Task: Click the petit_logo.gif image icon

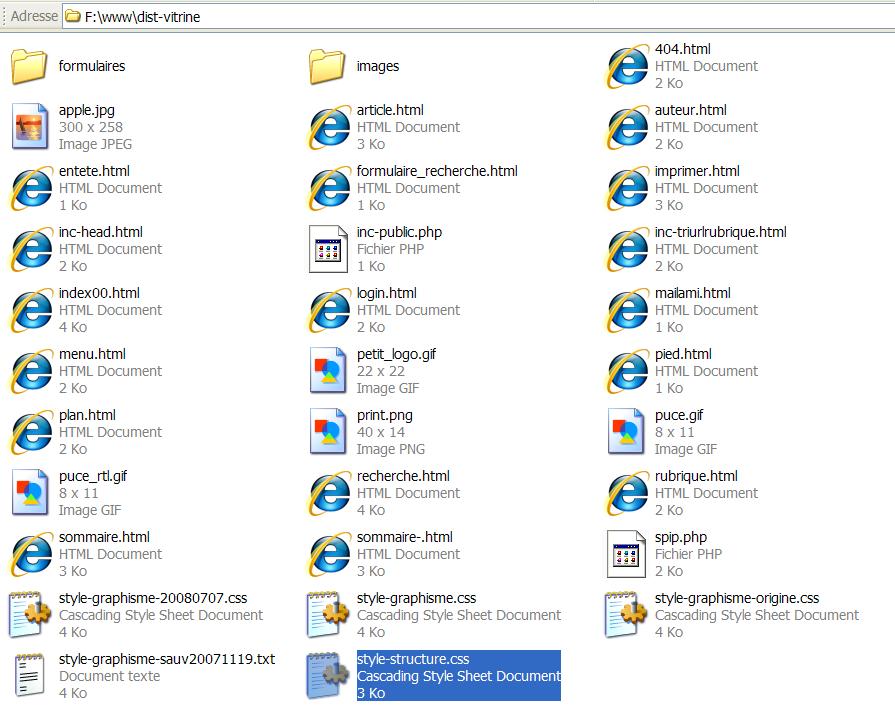Action: click(x=328, y=370)
